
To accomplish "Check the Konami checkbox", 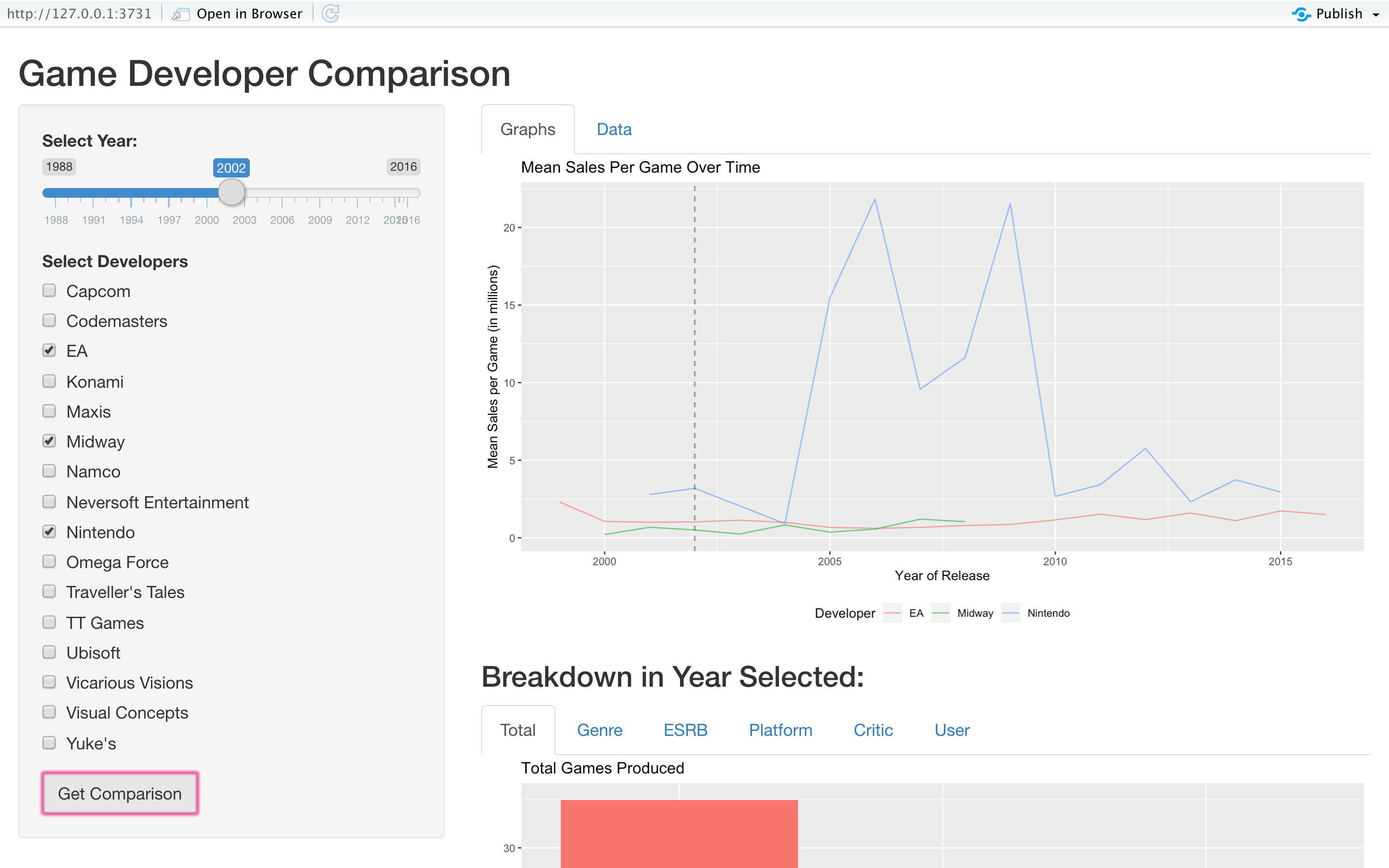I will point(49,381).
